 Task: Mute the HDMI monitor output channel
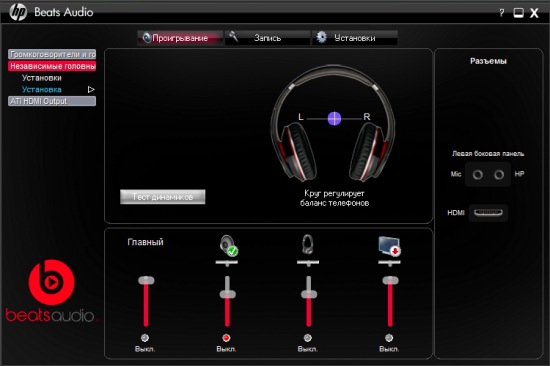[389, 338]
